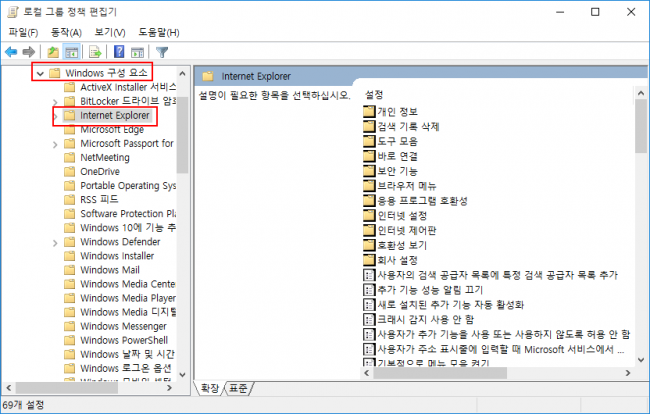This screenshot has width=650, height=414.
Task: Open the 도구 모음 folder
Action: coord(390,141)
